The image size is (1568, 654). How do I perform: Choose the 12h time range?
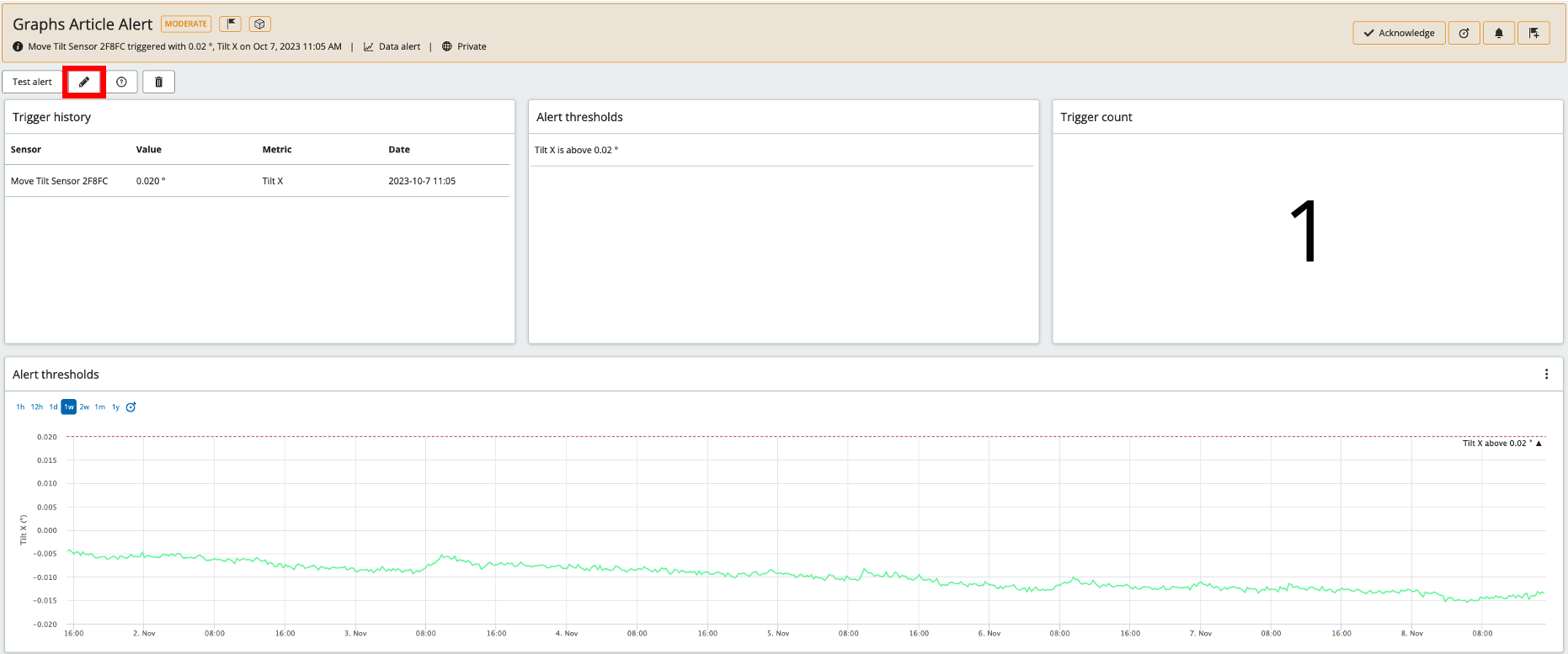point(36,407)
